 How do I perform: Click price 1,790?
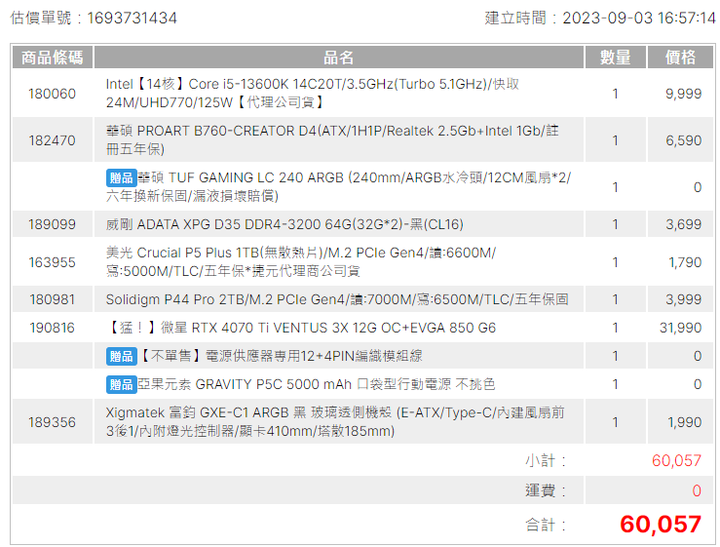[x=685, y=262]
